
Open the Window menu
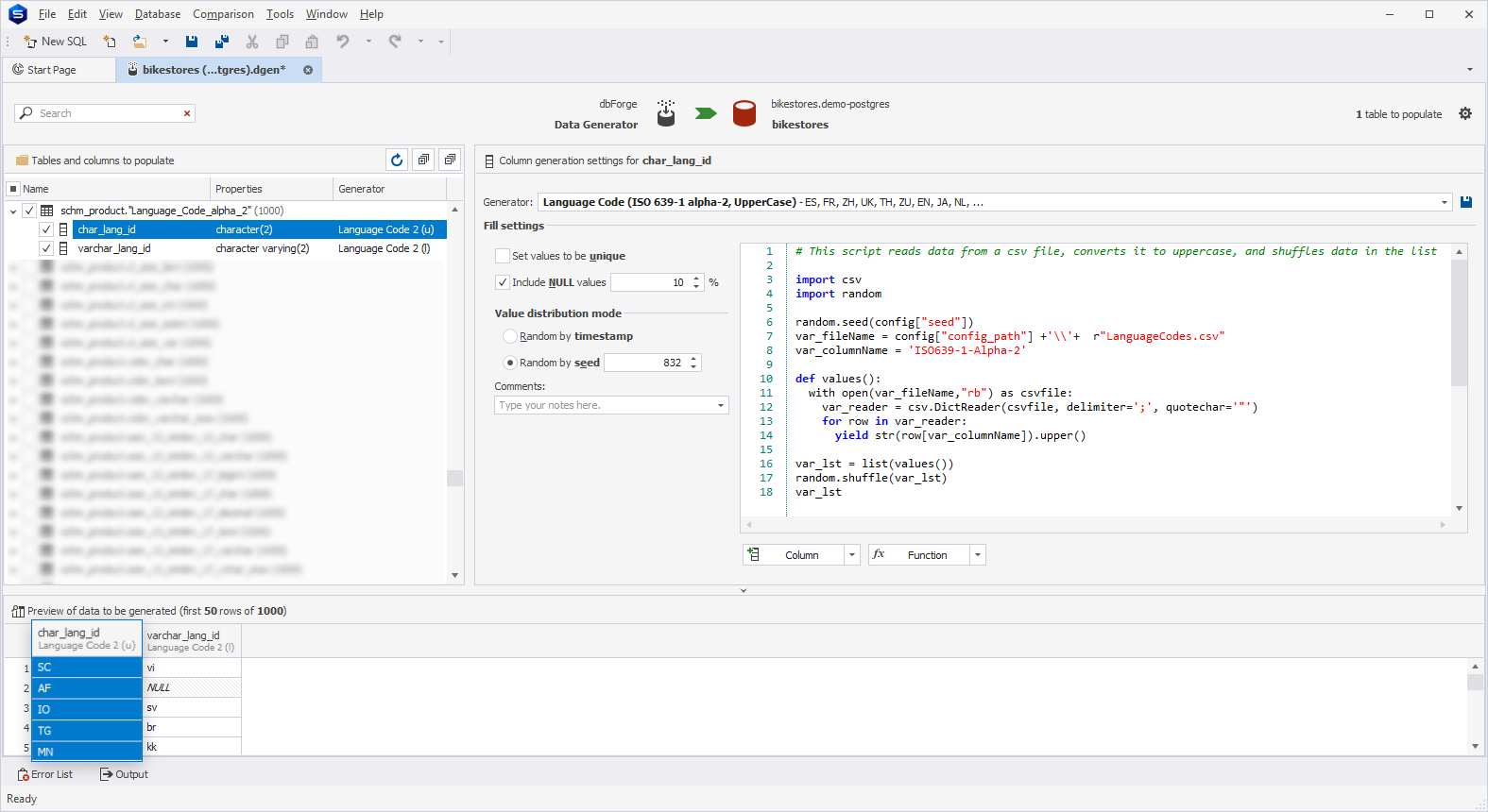[x=327, y=14]
